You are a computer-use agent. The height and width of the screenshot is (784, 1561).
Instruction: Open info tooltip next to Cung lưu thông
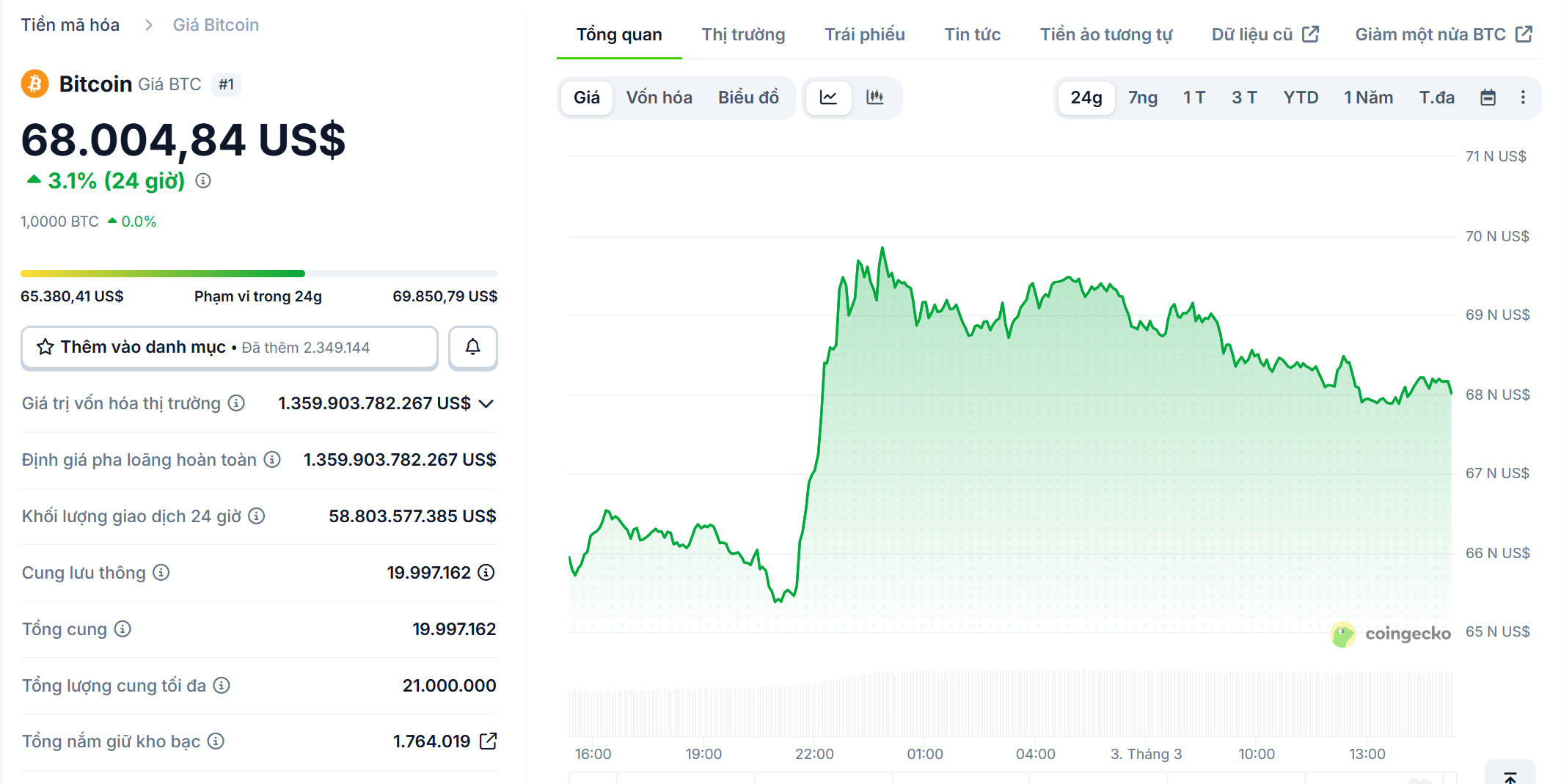[x=161, y=573]
